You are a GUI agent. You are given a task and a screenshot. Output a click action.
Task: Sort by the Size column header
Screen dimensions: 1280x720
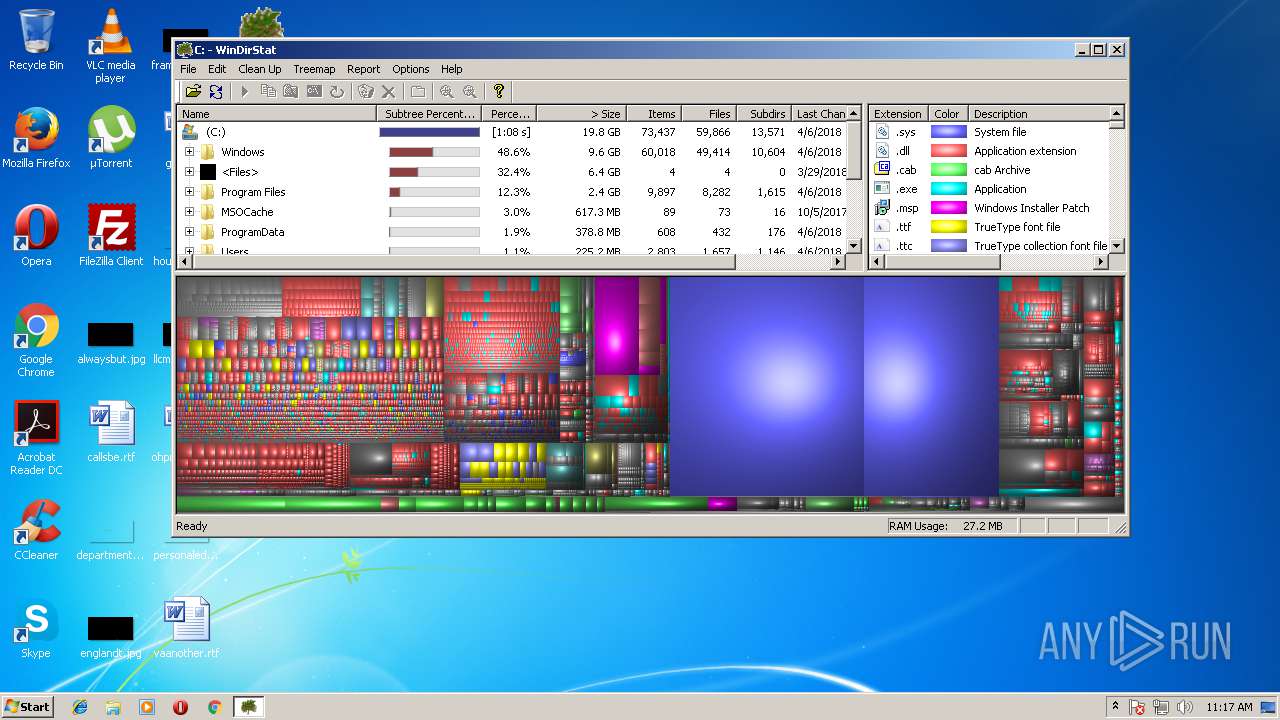pyautogui.click(x=582, y=113)
